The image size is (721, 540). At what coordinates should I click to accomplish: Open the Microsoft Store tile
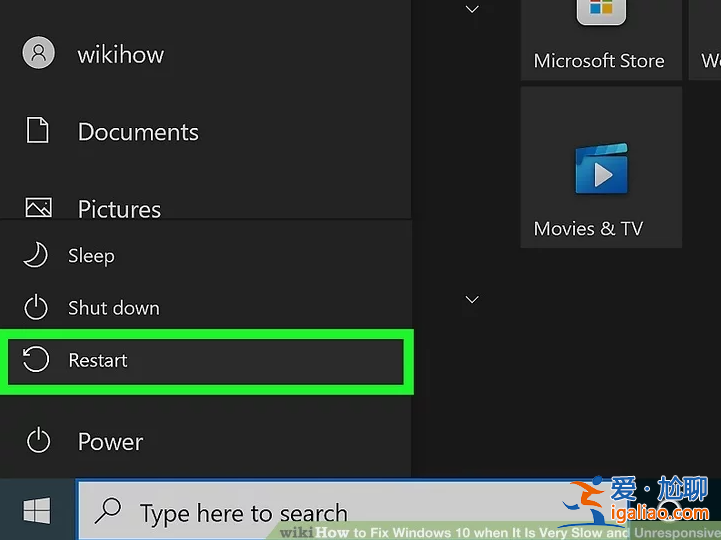click(x=601, y=40)
